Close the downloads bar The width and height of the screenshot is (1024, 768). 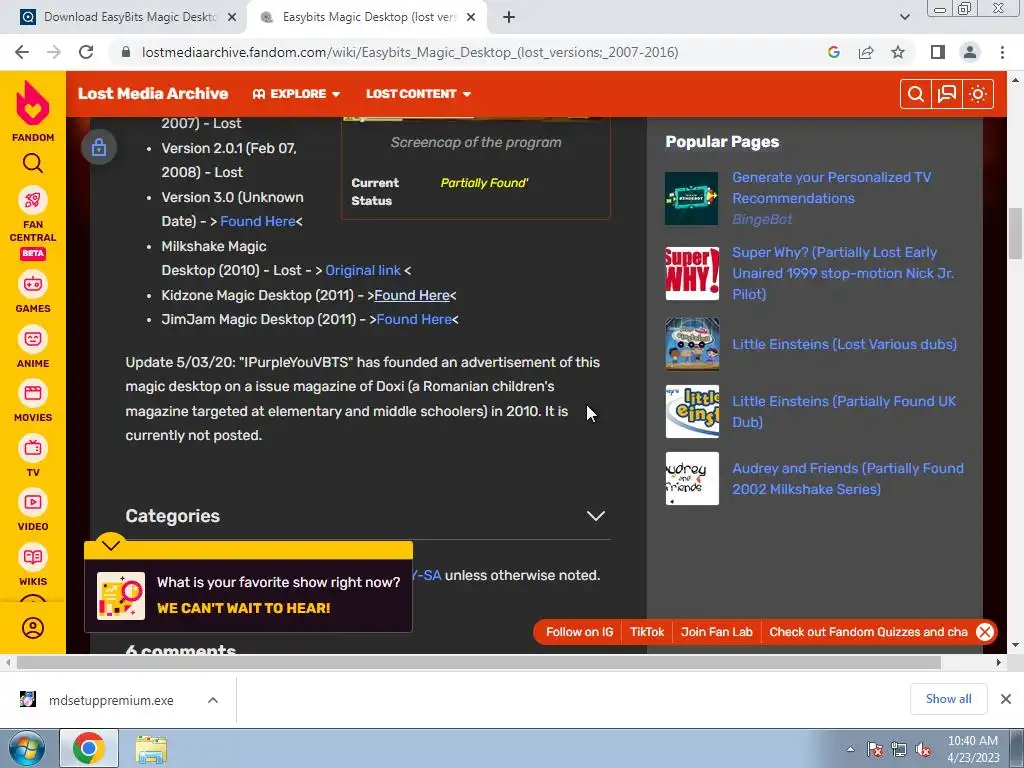pyautogui.click(x=1006, y=699)
